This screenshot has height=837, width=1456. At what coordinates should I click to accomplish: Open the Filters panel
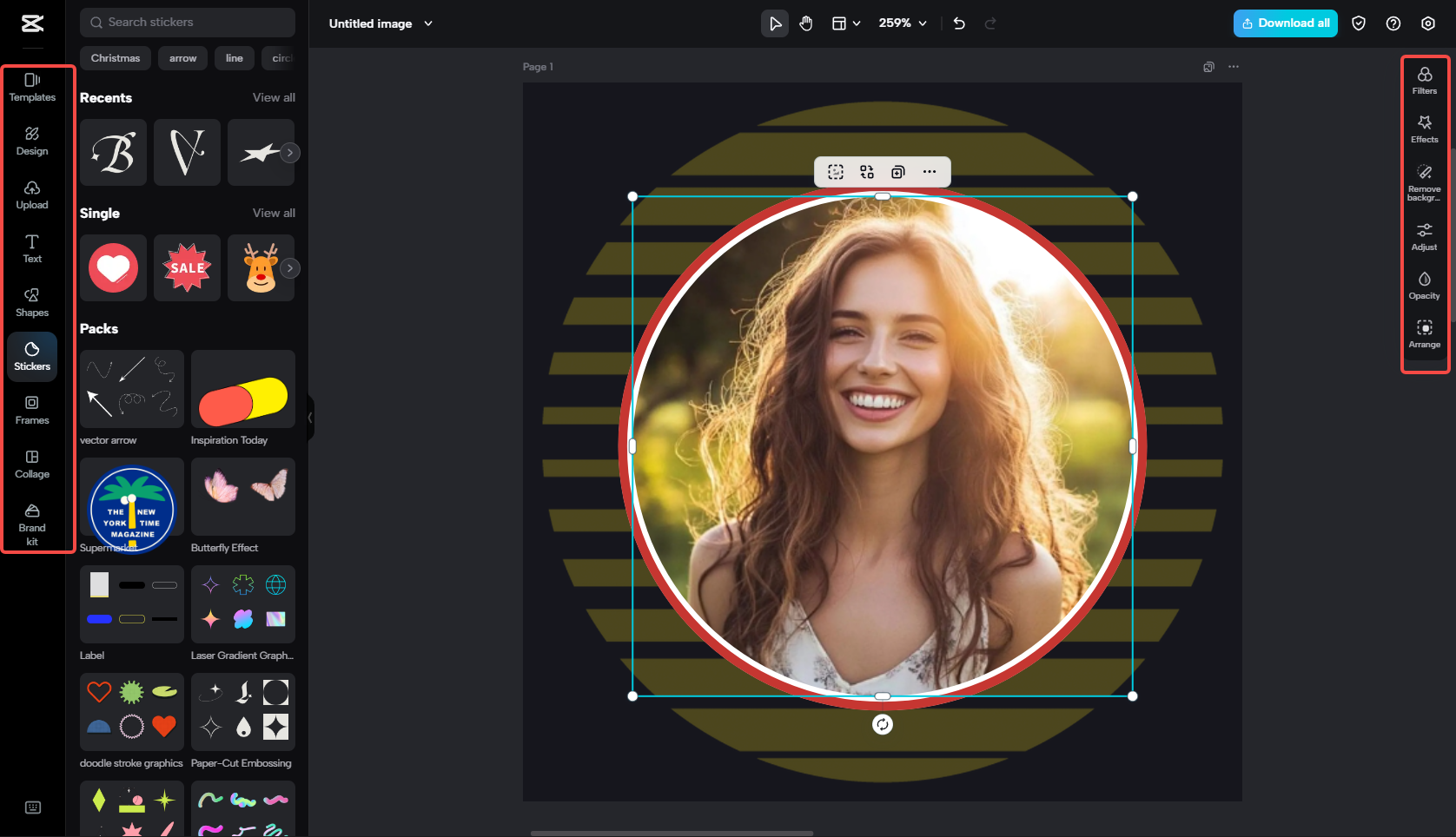click(1425, 82)
